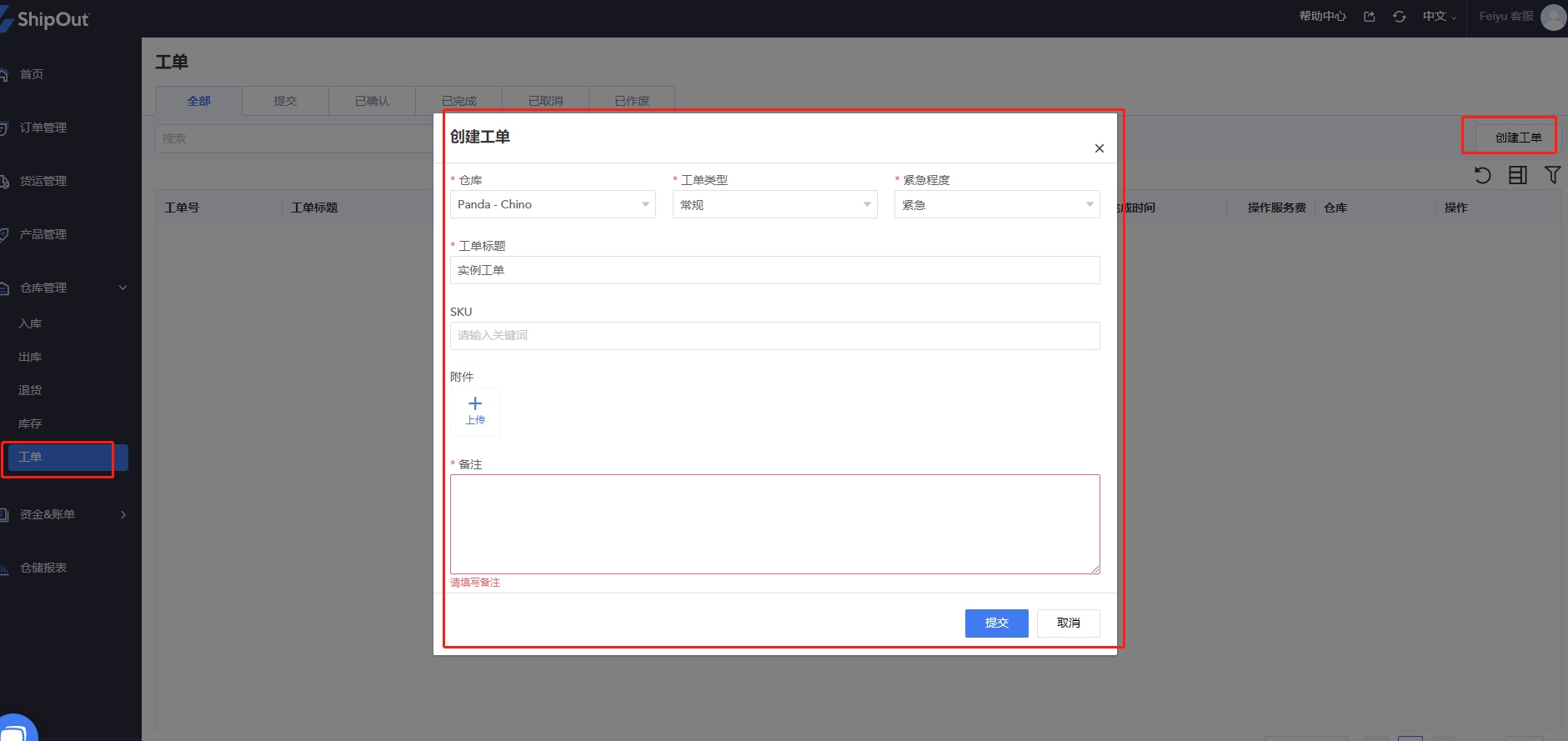The height and width of the screenshot is (741, 1568).
Task: Click into the 备注 text area
Action: pyautogui.click(x=774, y=523)
